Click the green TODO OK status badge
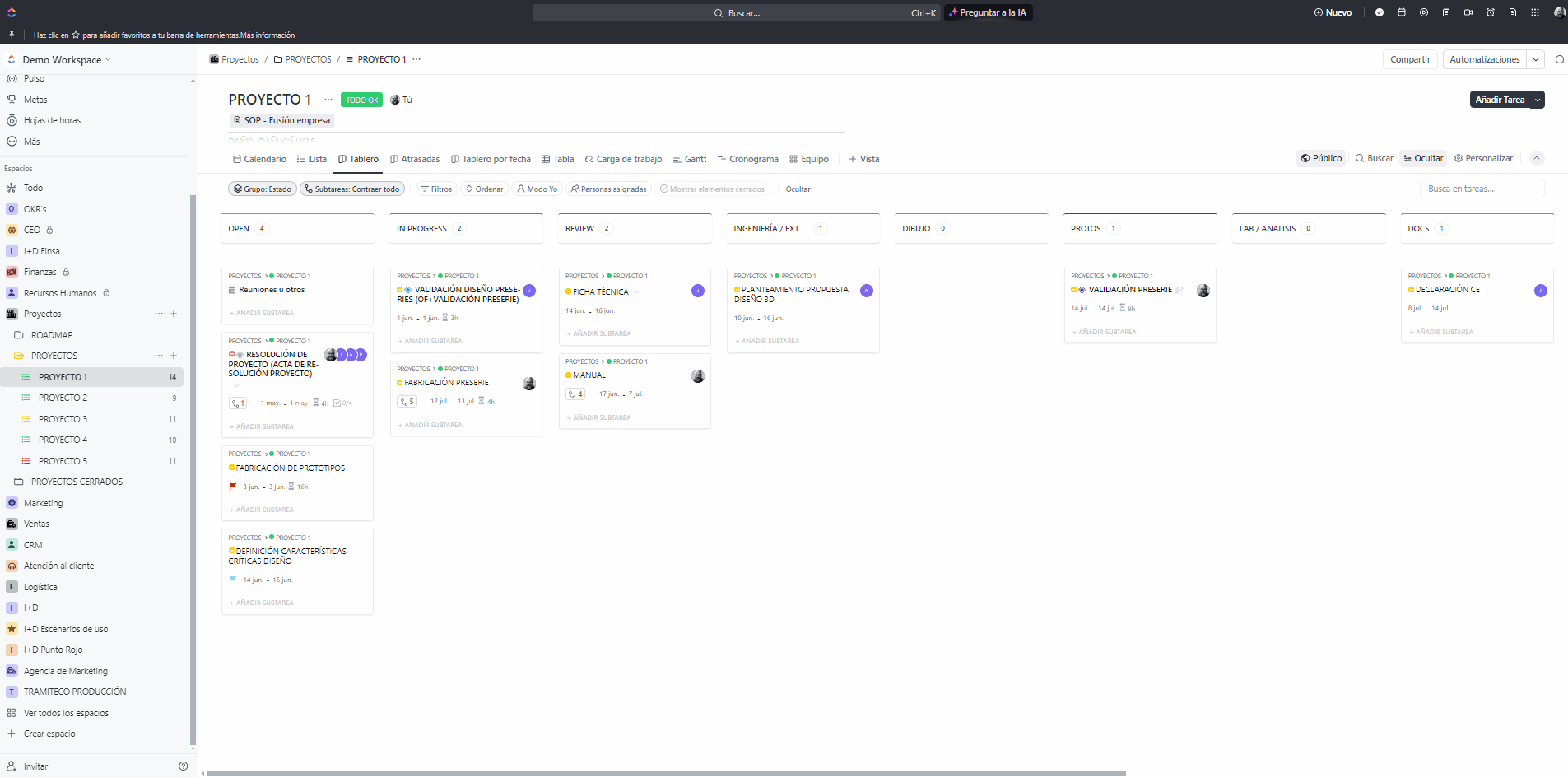This screenshot has height=778, width=1568. coord(361,100)
